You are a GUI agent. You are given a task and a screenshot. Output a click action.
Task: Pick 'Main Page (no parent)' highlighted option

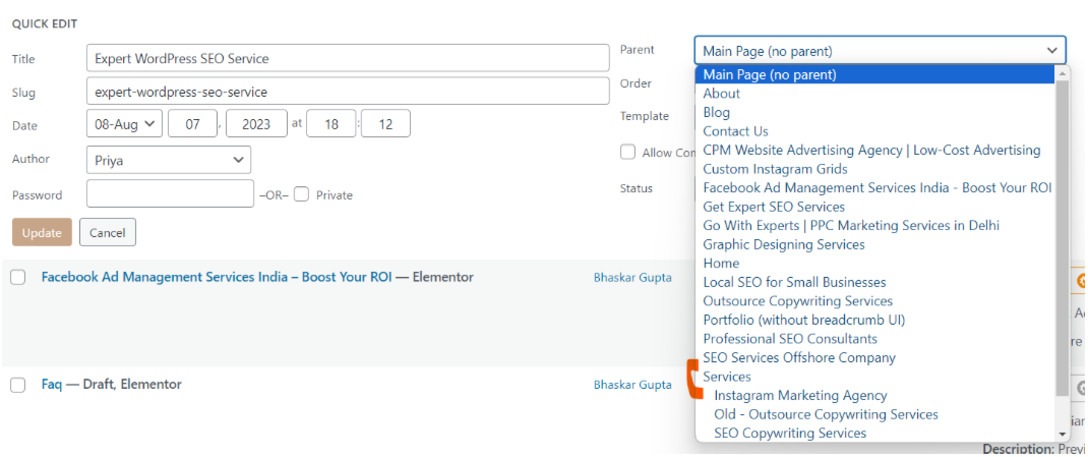tap(770, 75)
